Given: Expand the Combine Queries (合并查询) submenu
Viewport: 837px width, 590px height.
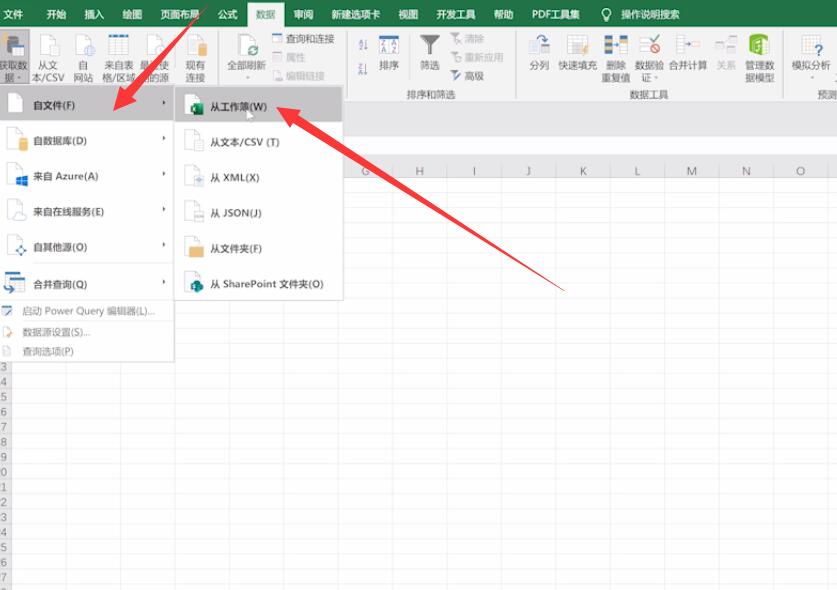Looking at the screenshot, I should [x=87, y=284].
